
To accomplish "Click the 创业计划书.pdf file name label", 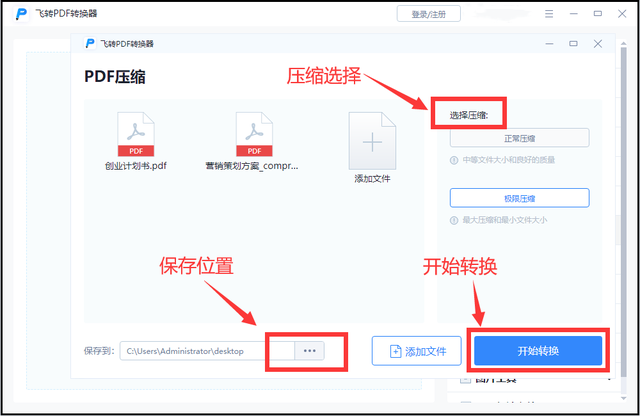I will coord(133,166).
